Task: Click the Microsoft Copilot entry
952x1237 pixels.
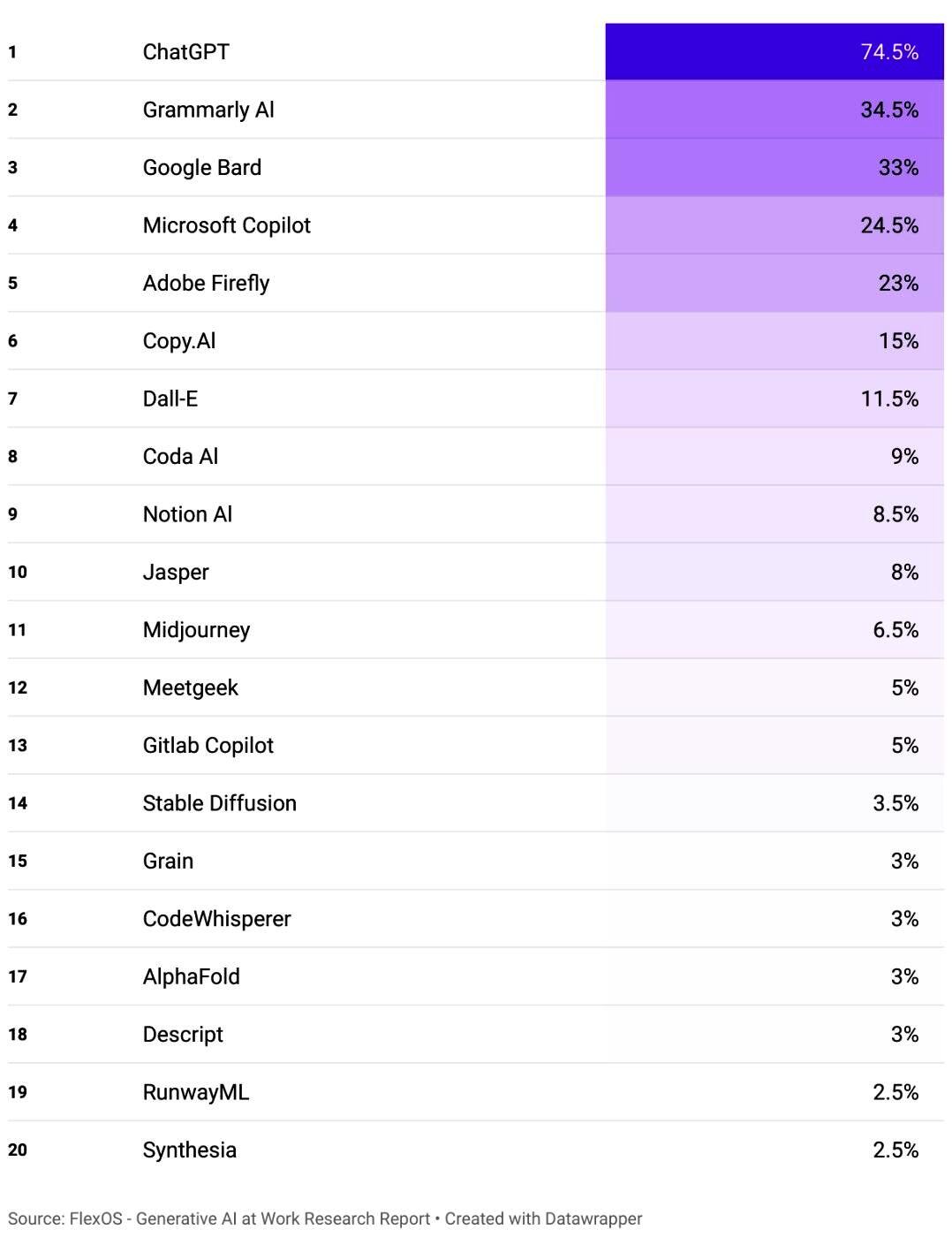Action: 226,225
